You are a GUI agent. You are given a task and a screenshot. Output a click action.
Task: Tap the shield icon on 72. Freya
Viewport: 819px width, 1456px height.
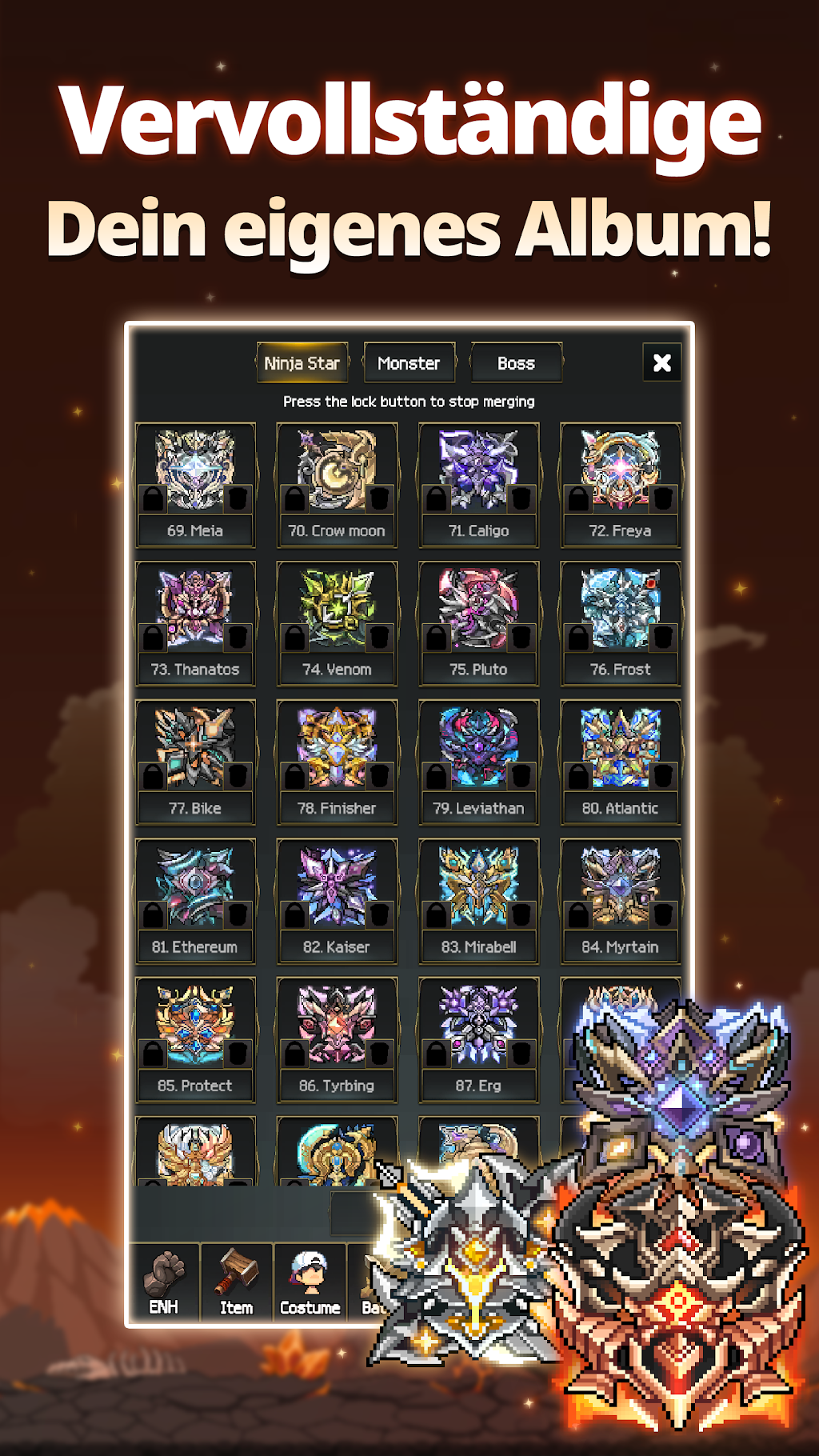pos(663,498)
